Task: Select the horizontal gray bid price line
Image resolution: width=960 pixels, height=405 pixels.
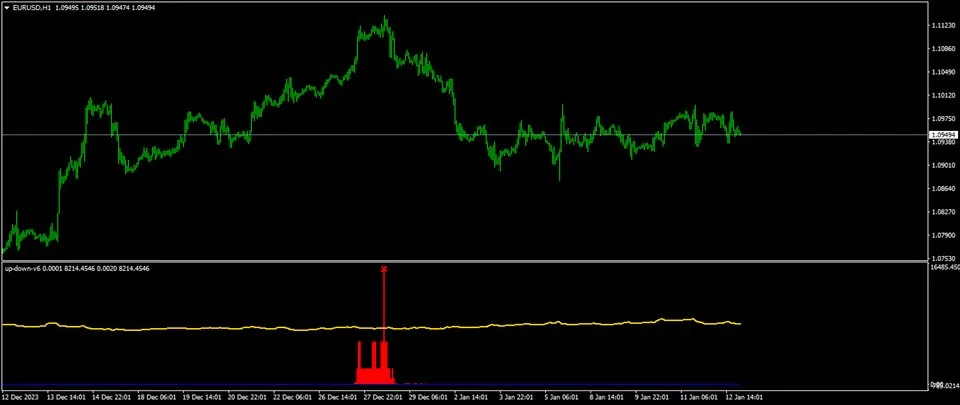Action: pyautogui.click(x=465, y=134)
